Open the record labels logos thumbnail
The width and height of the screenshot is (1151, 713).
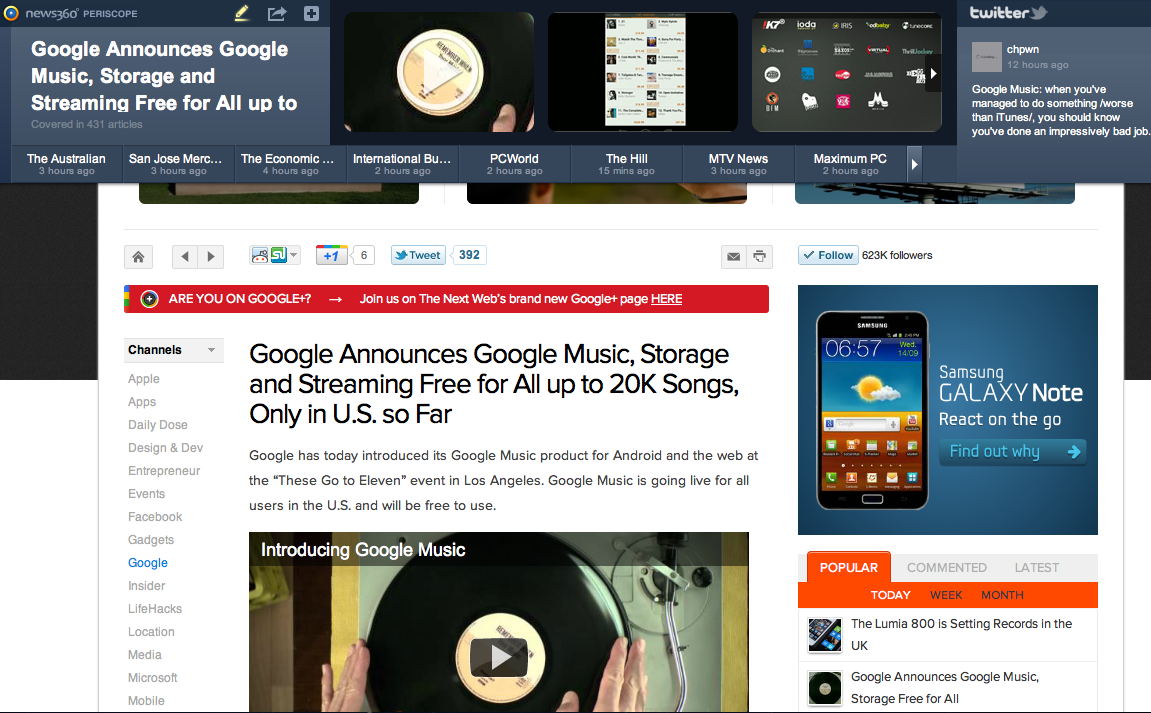pos(846,72)
